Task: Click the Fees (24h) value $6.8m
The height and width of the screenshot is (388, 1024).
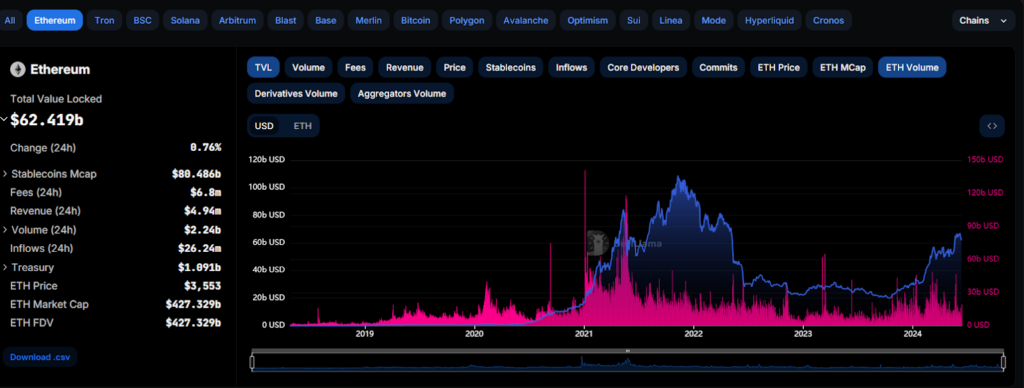Action: coord(206,193)
